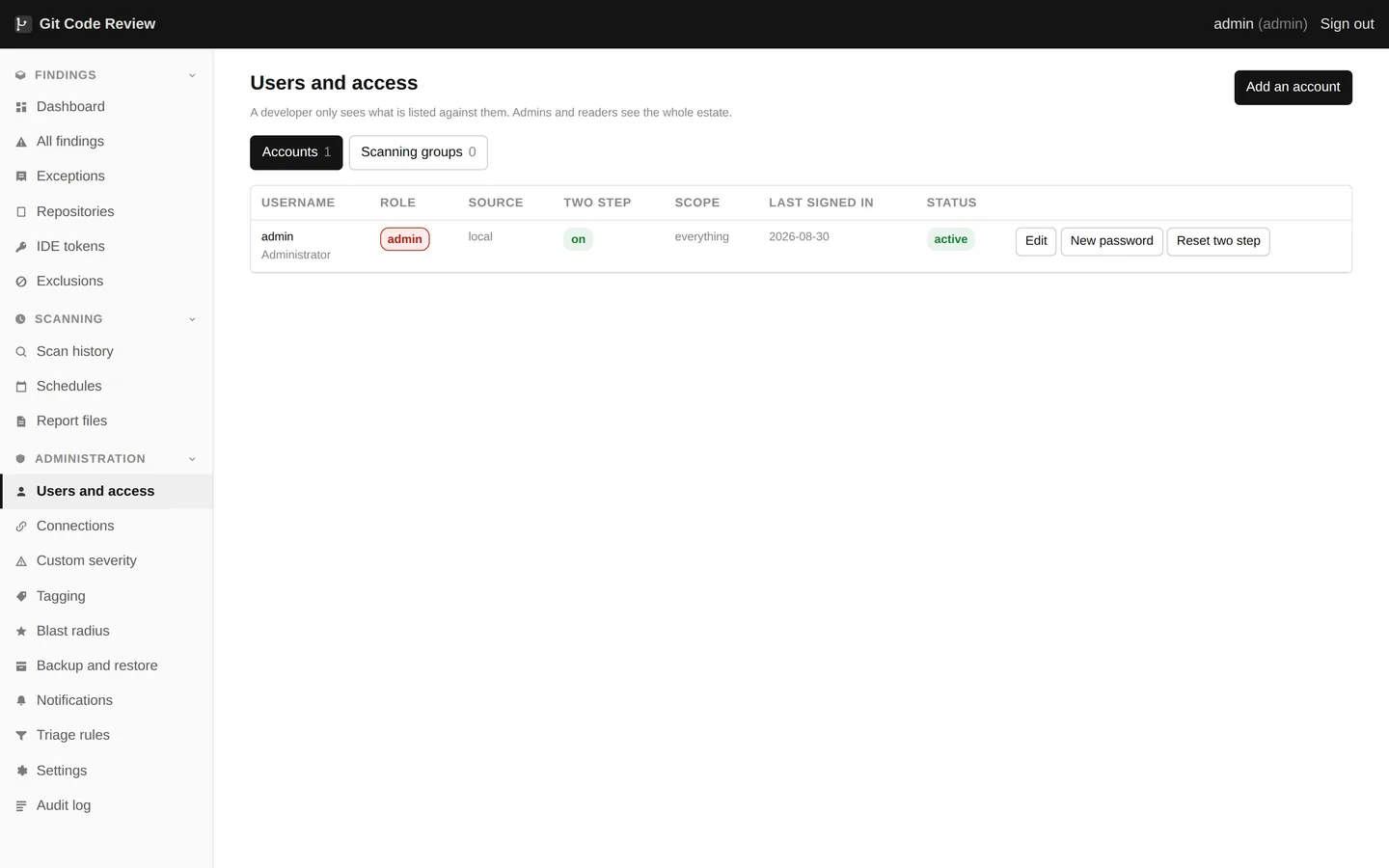The height and width of the screenshot is (868, 1389).
Task: Click the 'local' source value
Action: [480, 236]
